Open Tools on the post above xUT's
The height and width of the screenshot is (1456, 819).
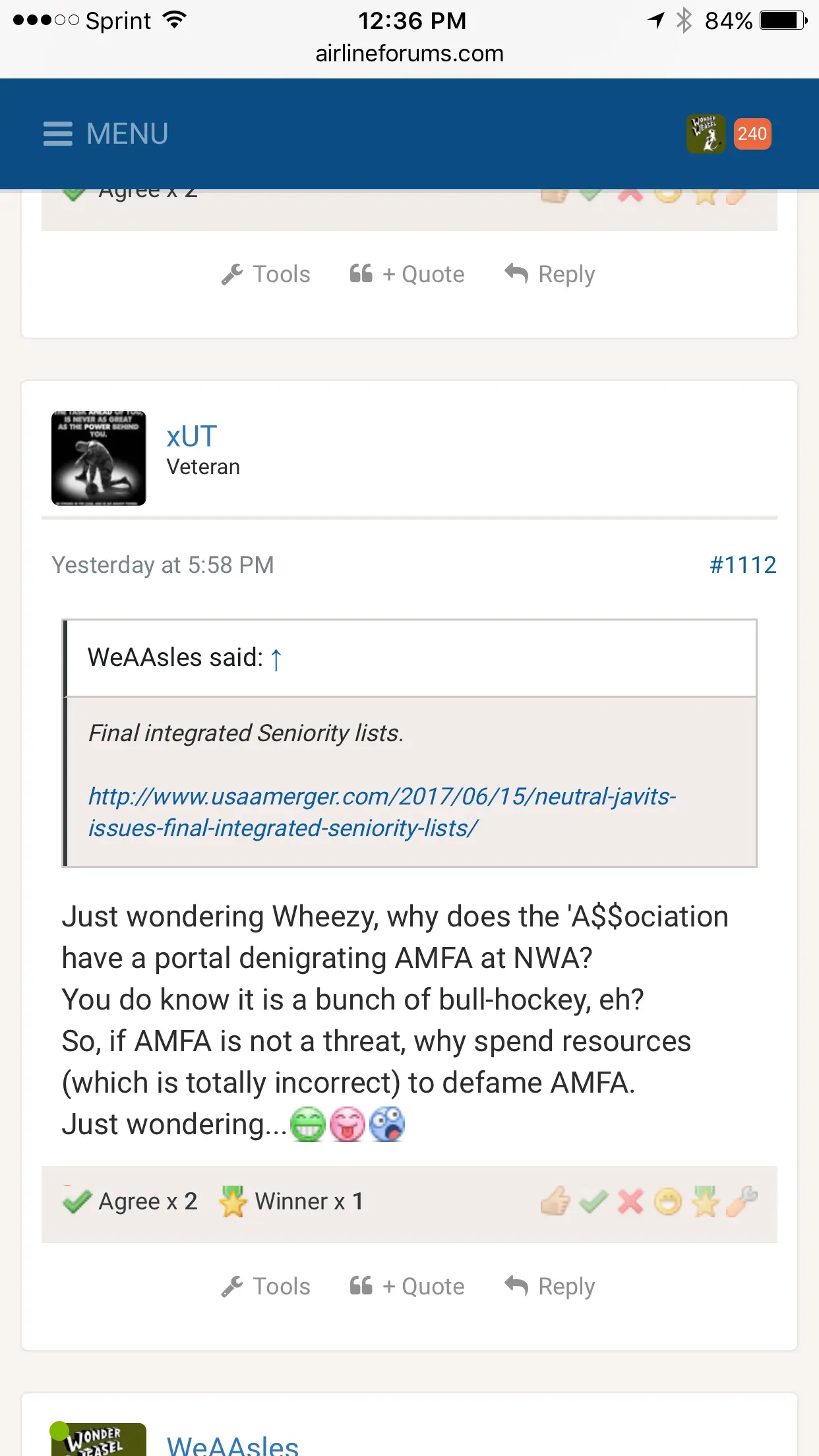[x=266, y=274]
